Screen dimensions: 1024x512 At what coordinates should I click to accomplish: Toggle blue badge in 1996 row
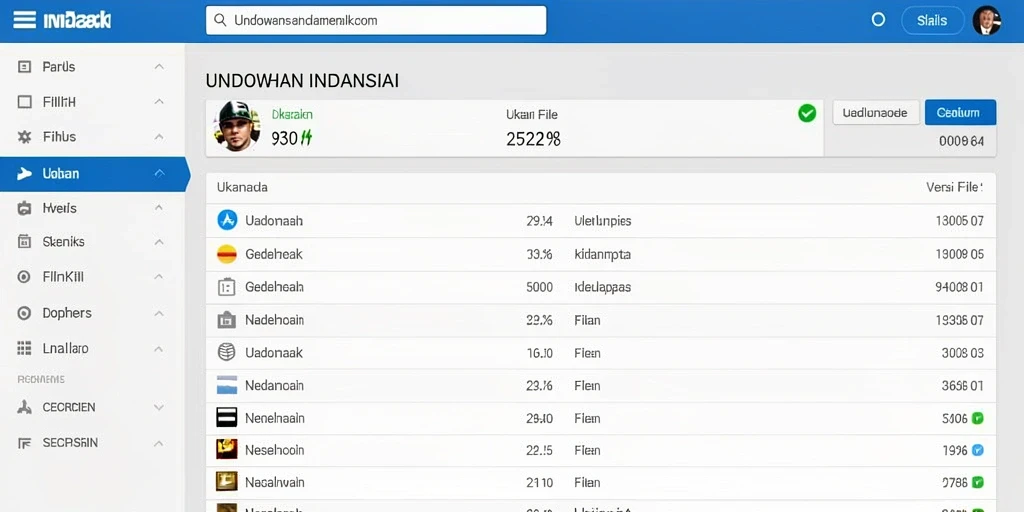(x=978, y=450)
